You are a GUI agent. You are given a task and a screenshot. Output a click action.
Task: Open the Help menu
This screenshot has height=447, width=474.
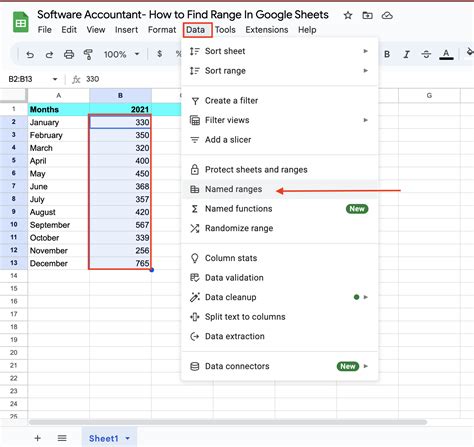pyautogui.click(x=307, y=30)
